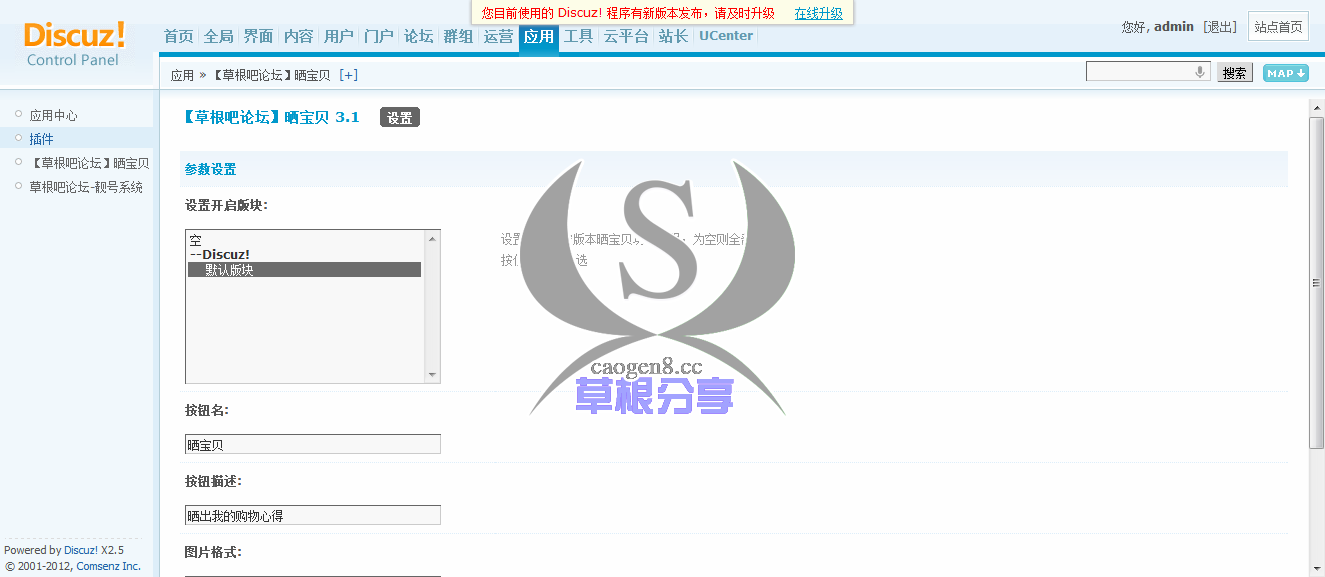This screenshot has width=1325, height=577.
Task: Select the 空 option in forum list
Action: click(x=197, y=240)
